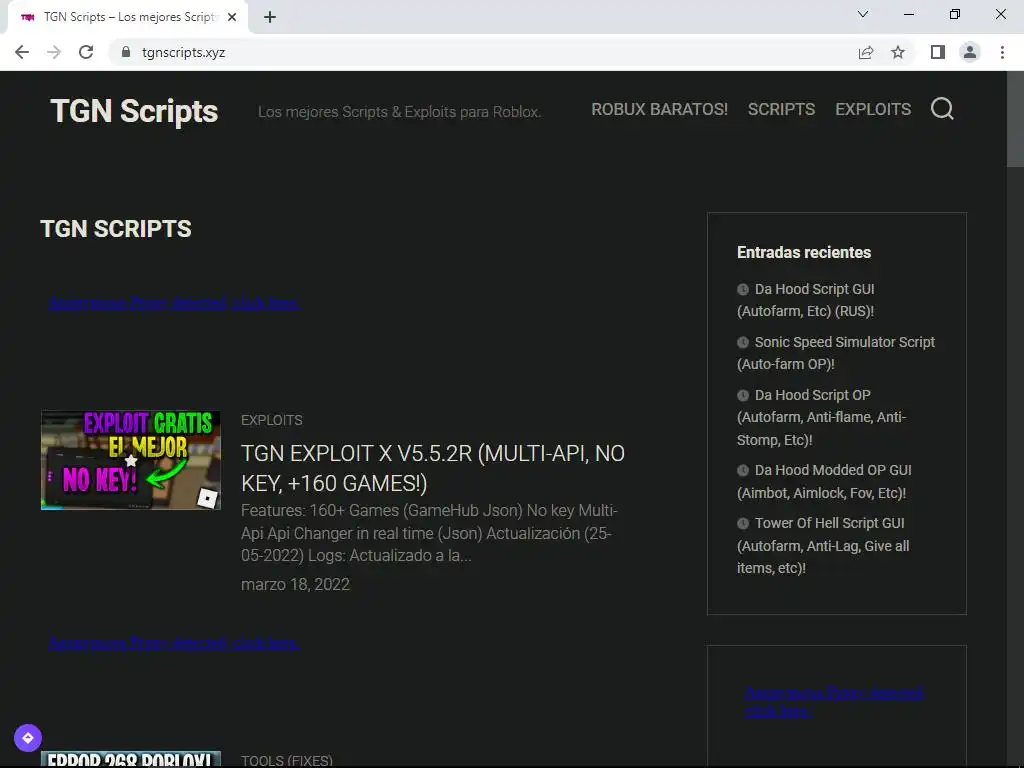The width and height of the screenshot is (1024, 768).
Task: Click the site tagline about Roblox
Action: pyautogui.click(x=399, y=112)
